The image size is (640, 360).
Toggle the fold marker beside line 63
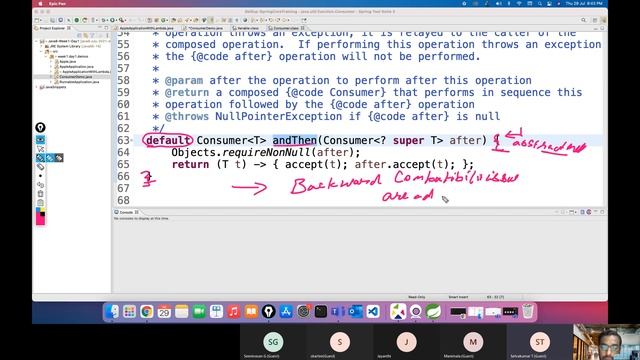click(x=132, y=141)
